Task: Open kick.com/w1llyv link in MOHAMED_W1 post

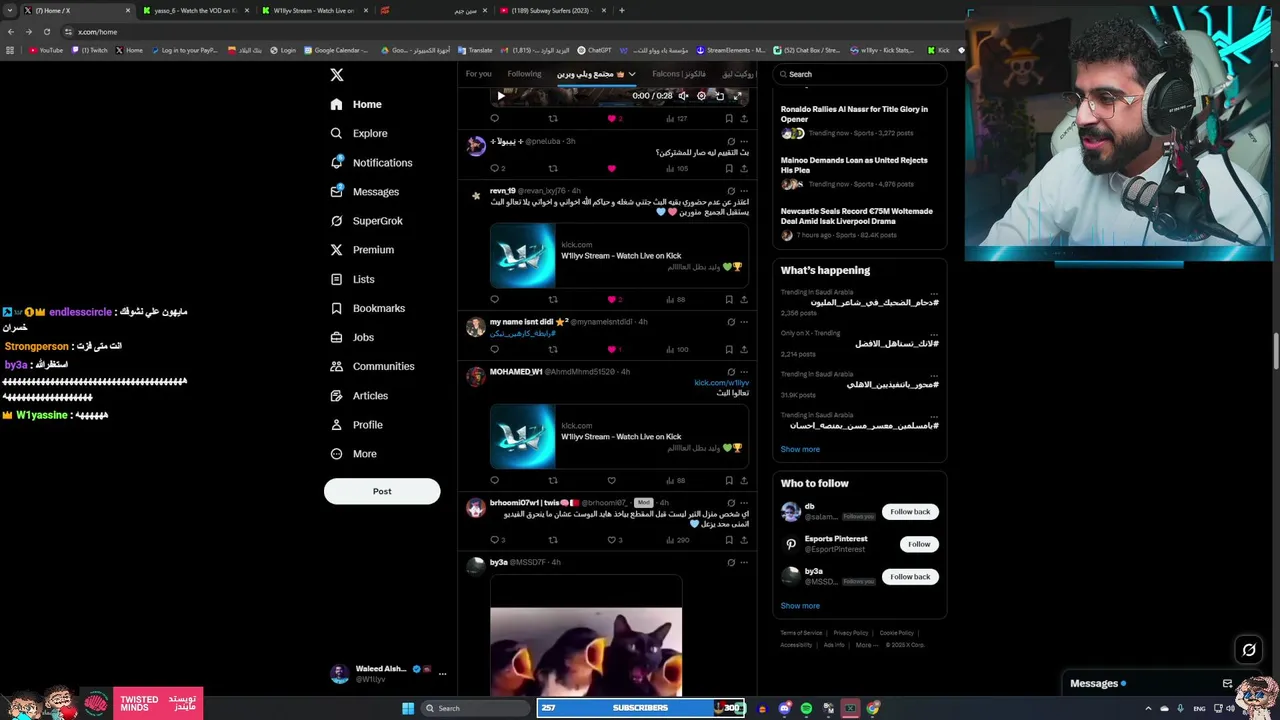Action: click(x=721, y=382)
